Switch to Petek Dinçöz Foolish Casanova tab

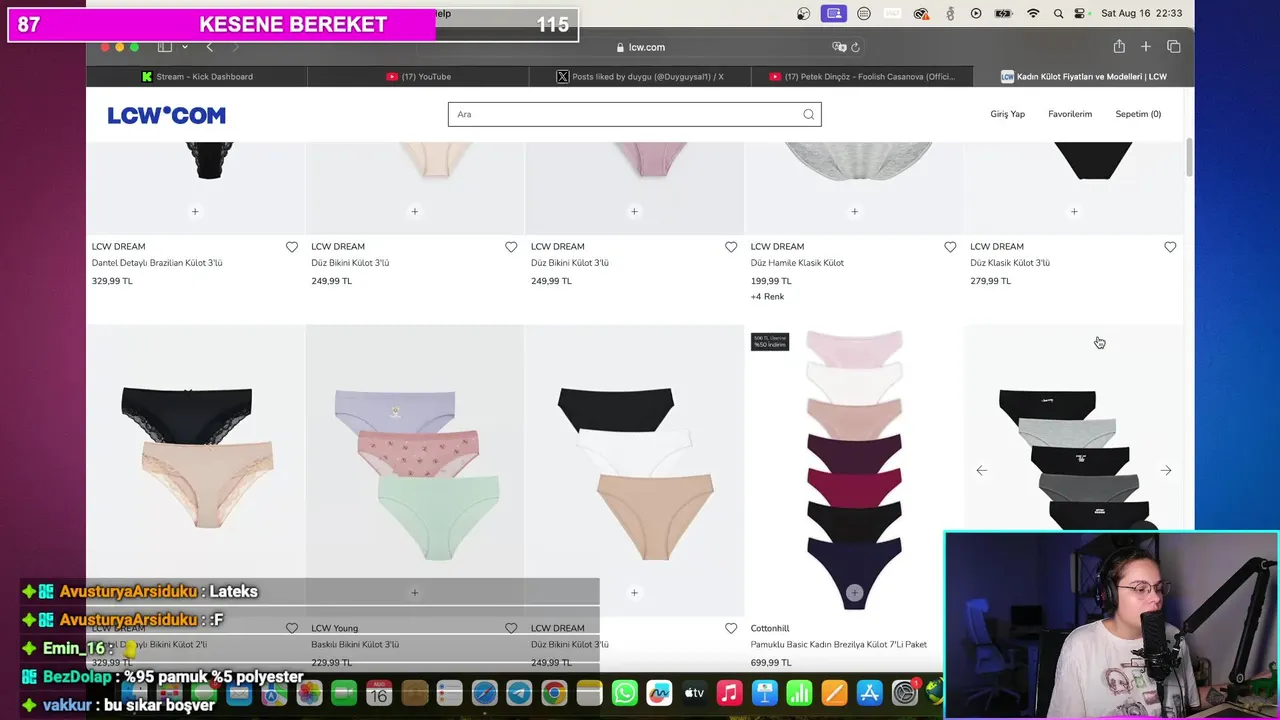coord(861,76)
